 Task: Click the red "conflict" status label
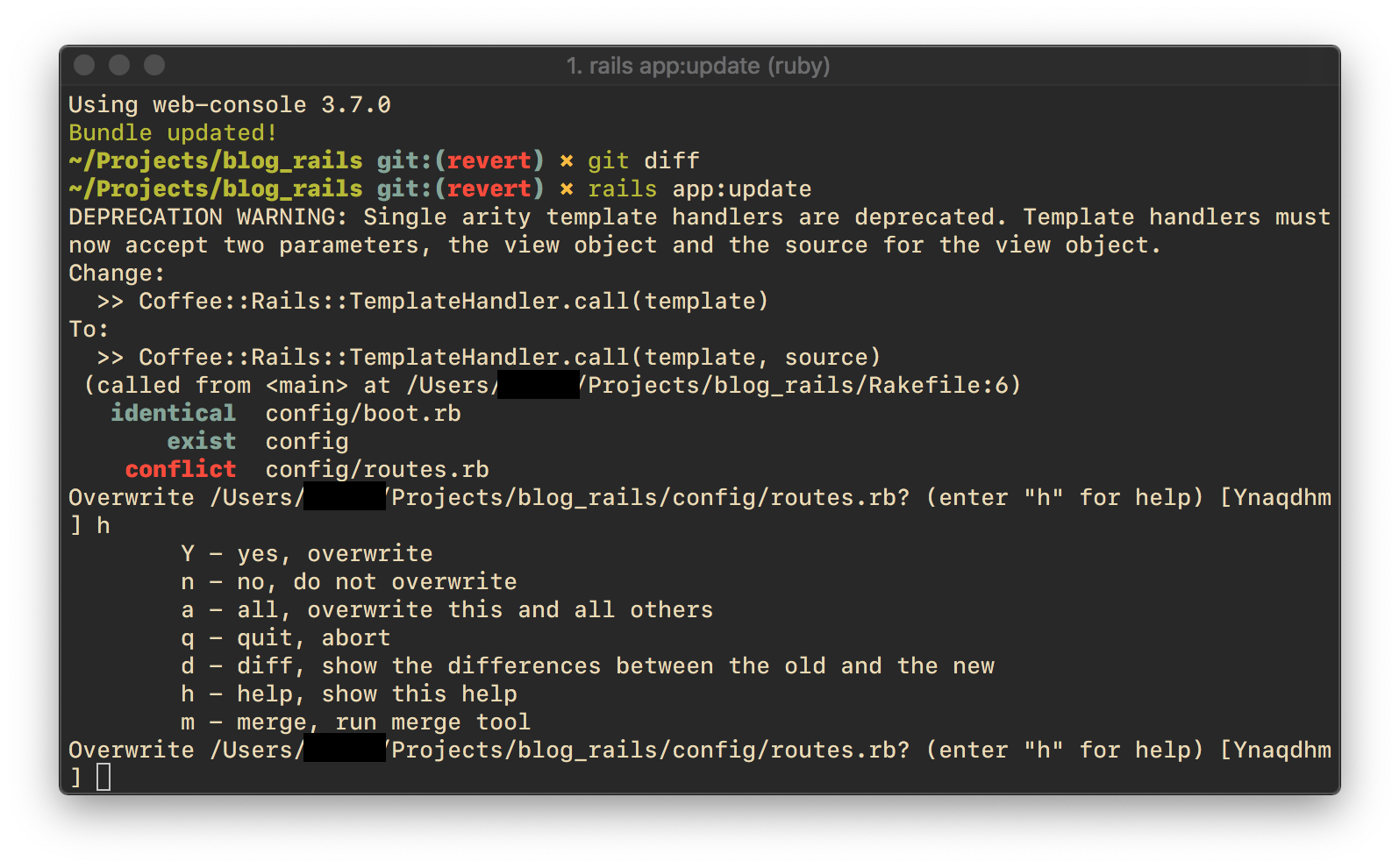point(181,469)
